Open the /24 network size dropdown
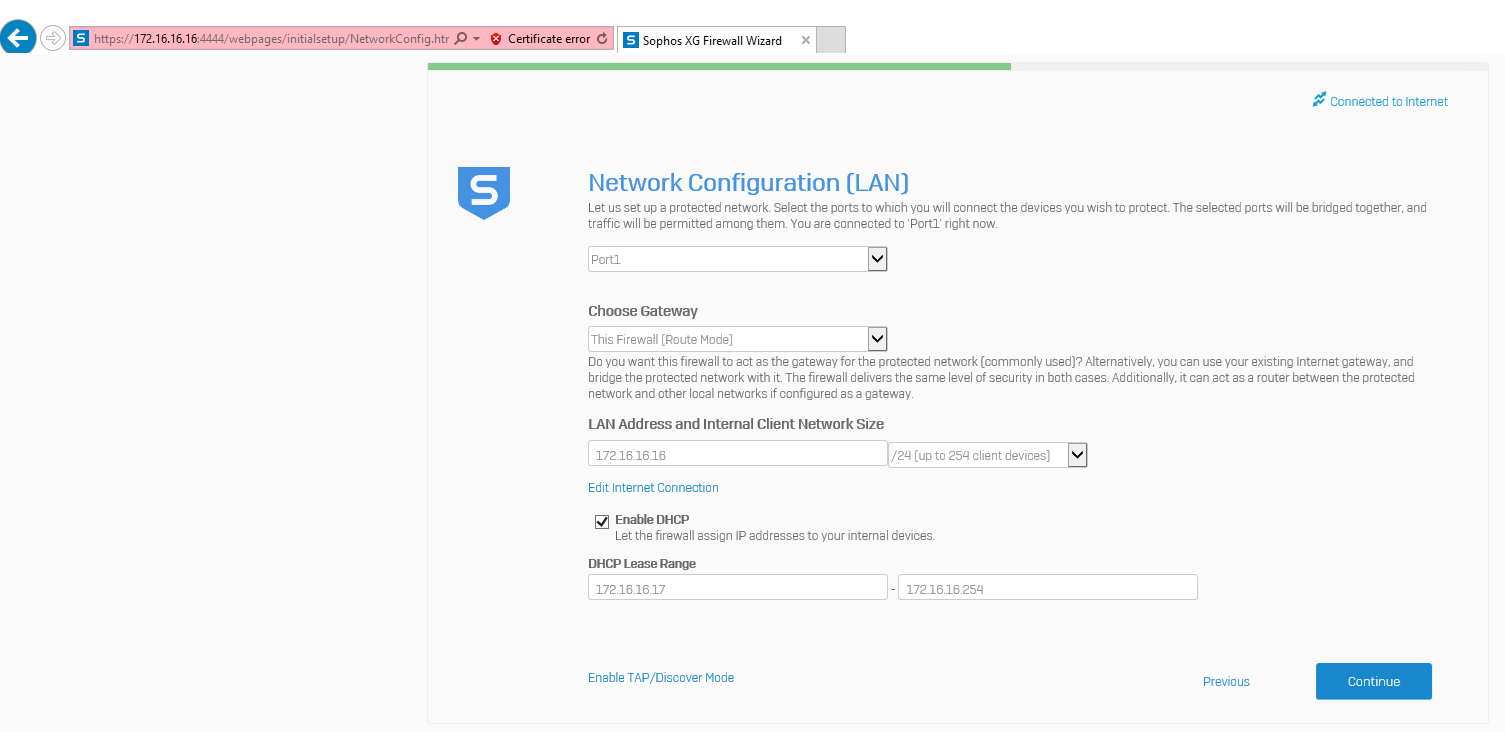The image size is (1505, 732). [x=1077, y=455]
